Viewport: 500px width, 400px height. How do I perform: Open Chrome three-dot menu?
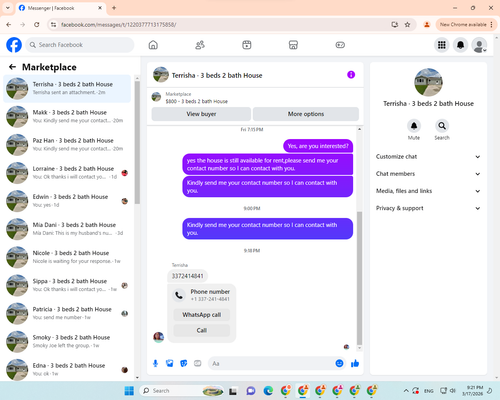(x=492, y=25)
